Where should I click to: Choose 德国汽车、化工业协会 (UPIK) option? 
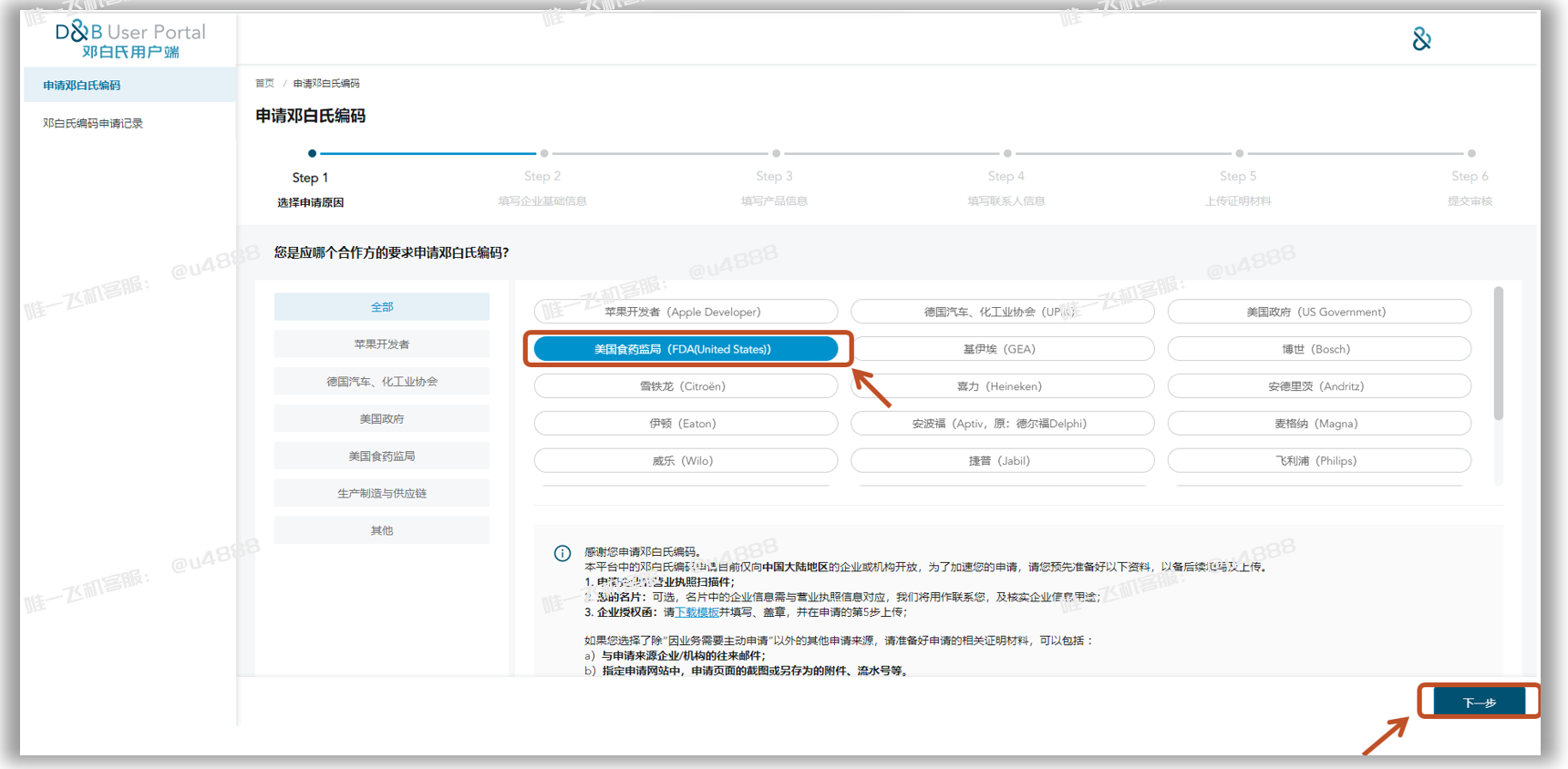tap(1003, 312)
